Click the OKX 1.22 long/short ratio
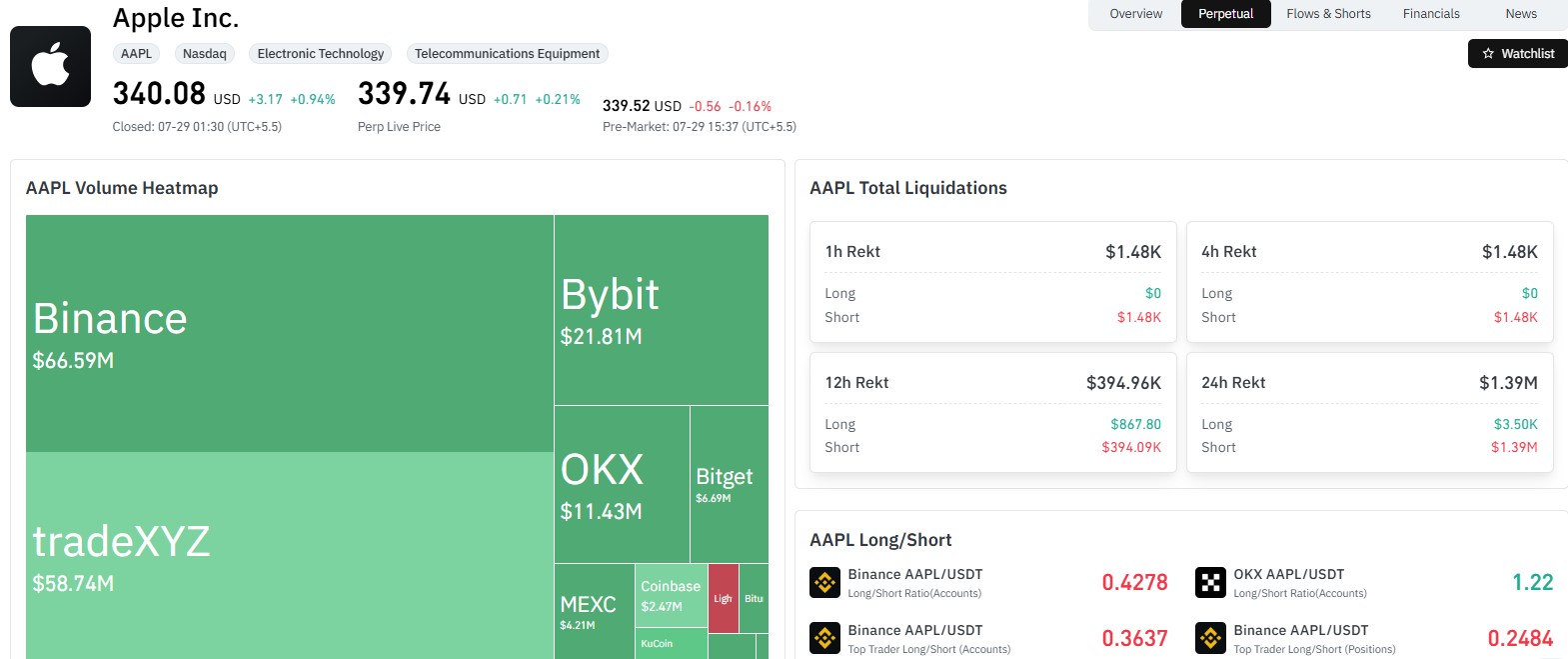Screen dimensions: 1568x659 pos(1533,582)
